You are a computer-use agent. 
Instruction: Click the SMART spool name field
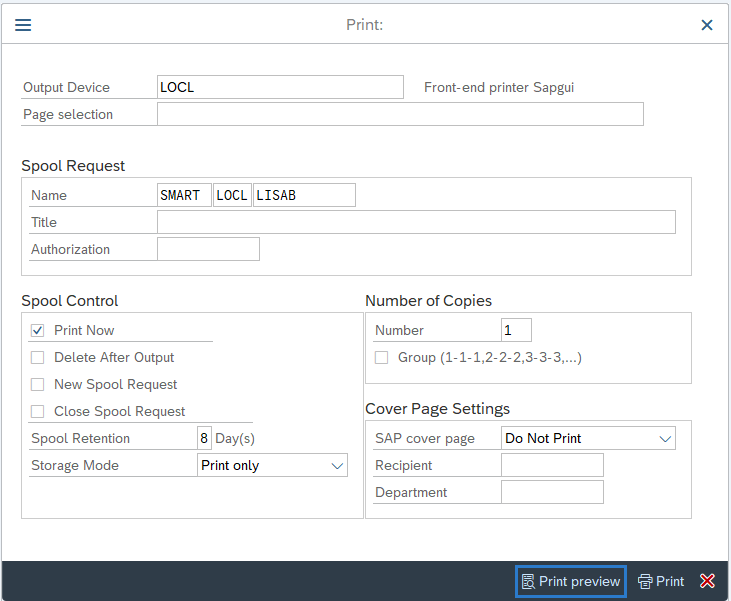(184, 195)
